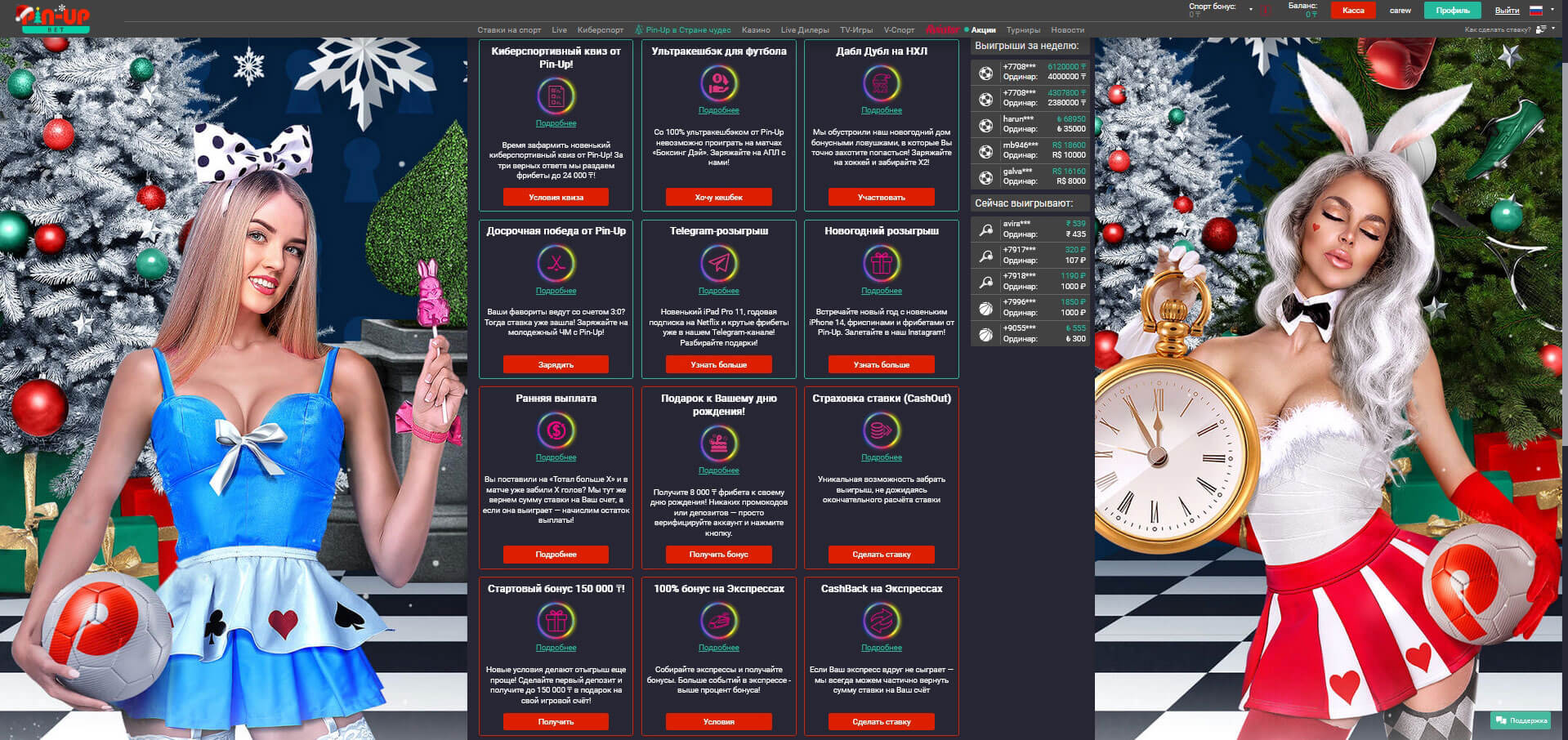Click tennis racket icon in +7918*** row
Viewport: 1568px width, 740px height.
point(985,282)
